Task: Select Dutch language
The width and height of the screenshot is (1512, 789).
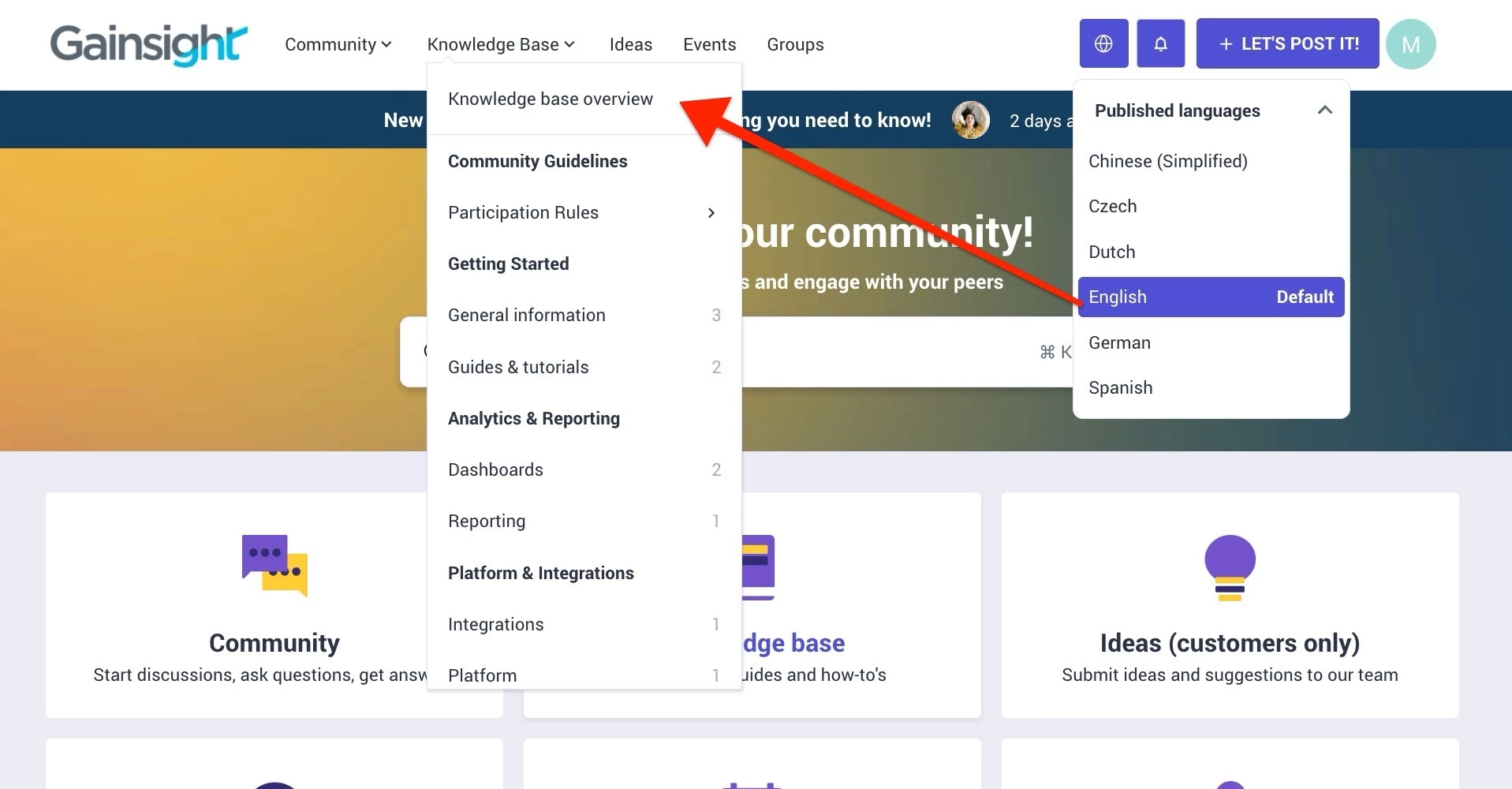Action: point(1211,252)
